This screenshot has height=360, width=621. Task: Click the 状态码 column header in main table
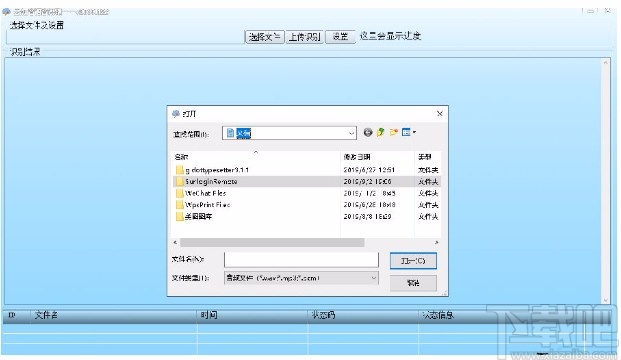point(363,315)
